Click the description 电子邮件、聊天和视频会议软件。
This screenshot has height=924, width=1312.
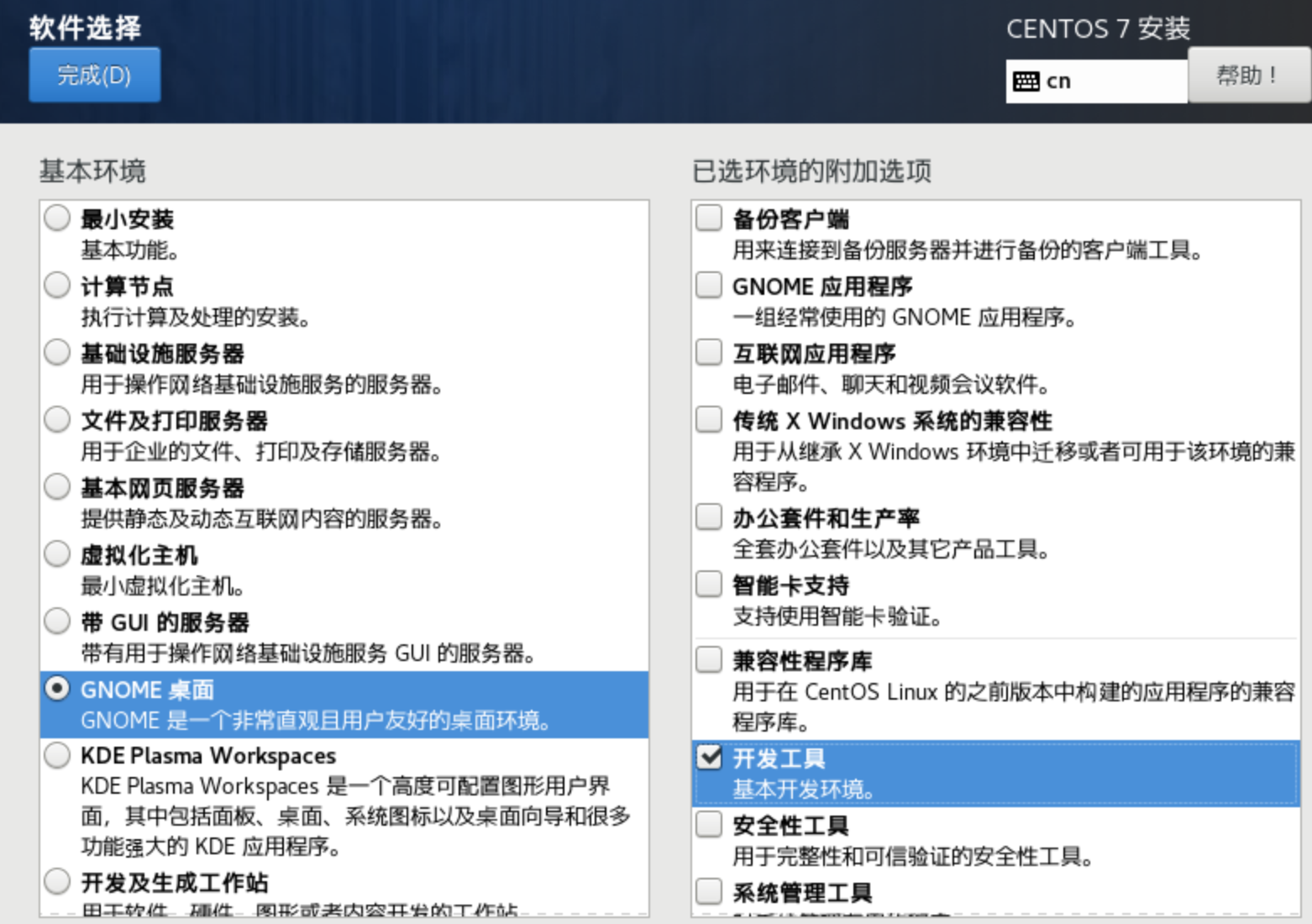[892, 385]
